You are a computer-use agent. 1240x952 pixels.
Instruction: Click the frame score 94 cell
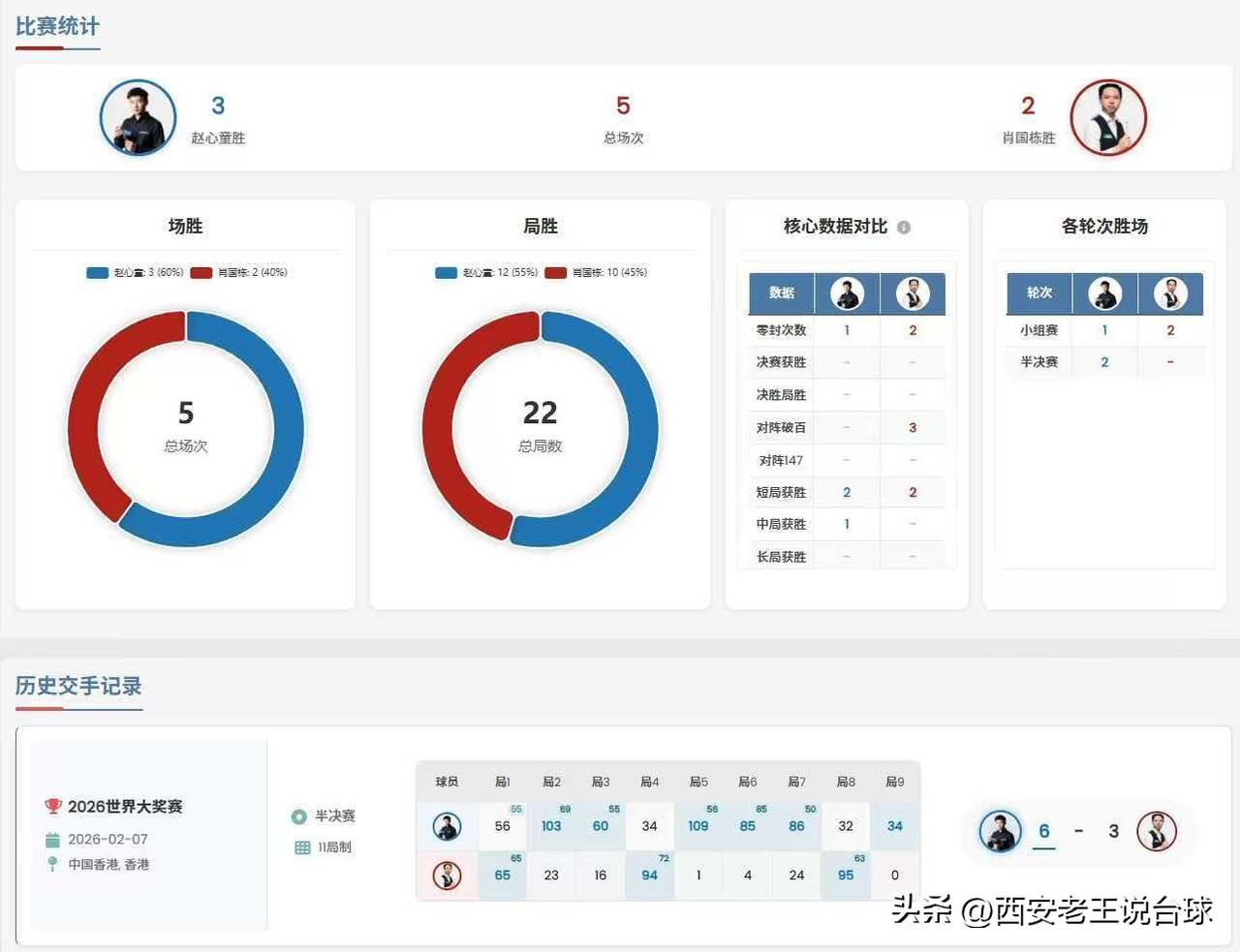[x=649, y=875]
